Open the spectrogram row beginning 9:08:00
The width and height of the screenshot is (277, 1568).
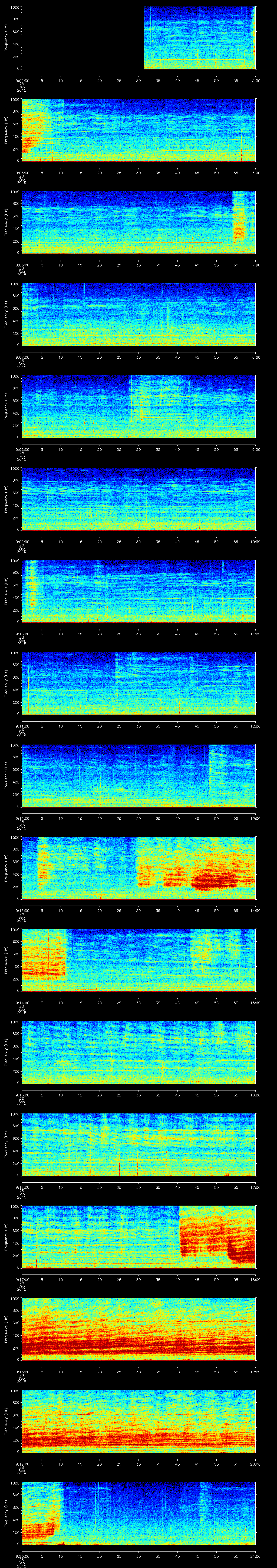pos(139,407)
